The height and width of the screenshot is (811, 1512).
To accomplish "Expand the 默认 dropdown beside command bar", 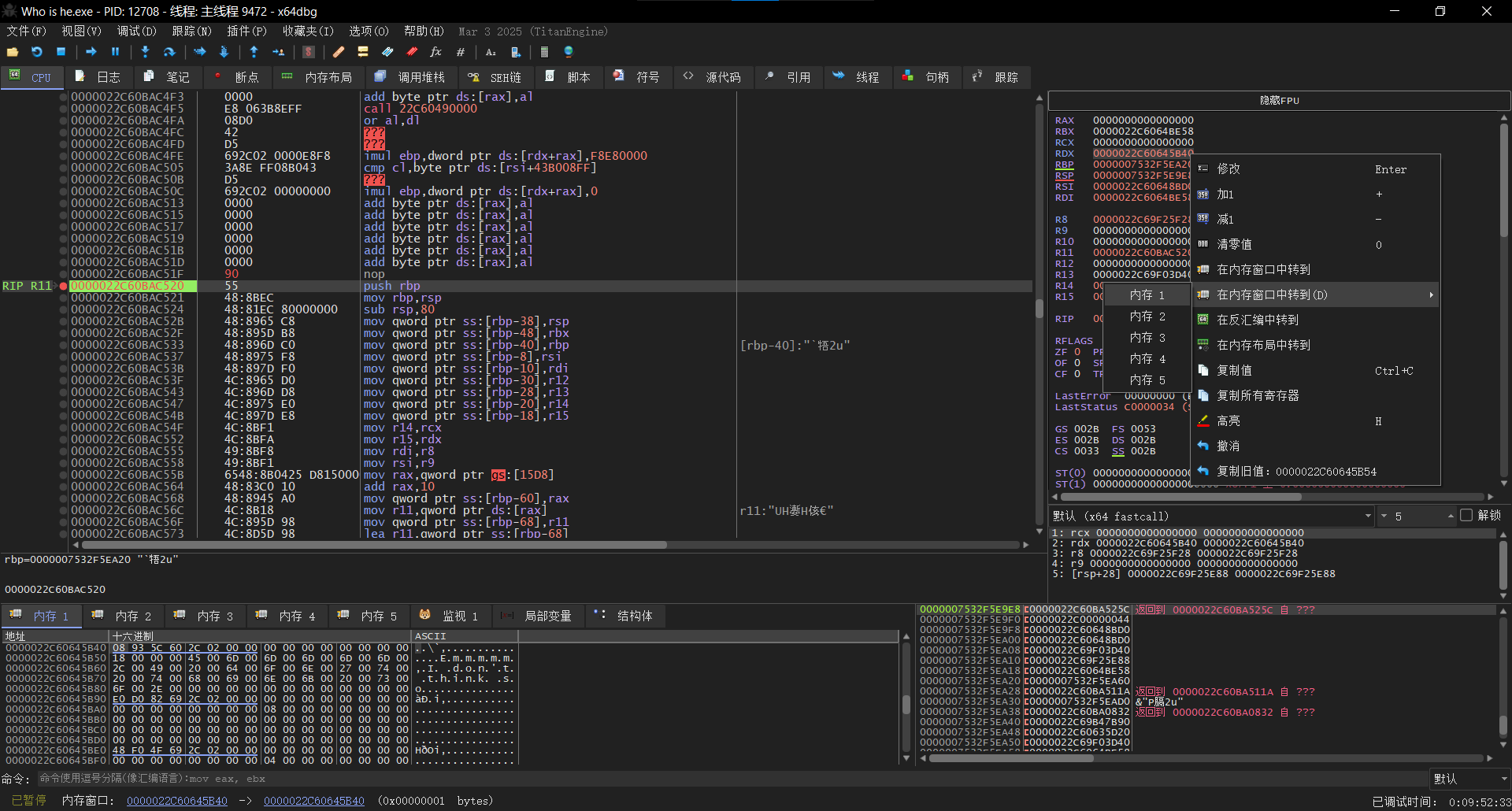I will point(1469,779).
